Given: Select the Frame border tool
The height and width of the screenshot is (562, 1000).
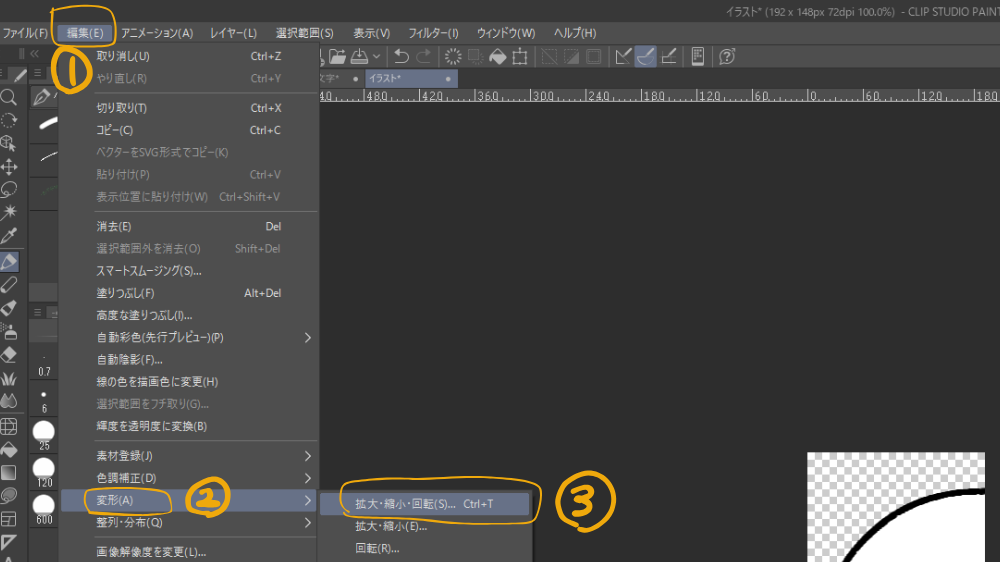Looking at the screenshot, I should tap(8, 519).
